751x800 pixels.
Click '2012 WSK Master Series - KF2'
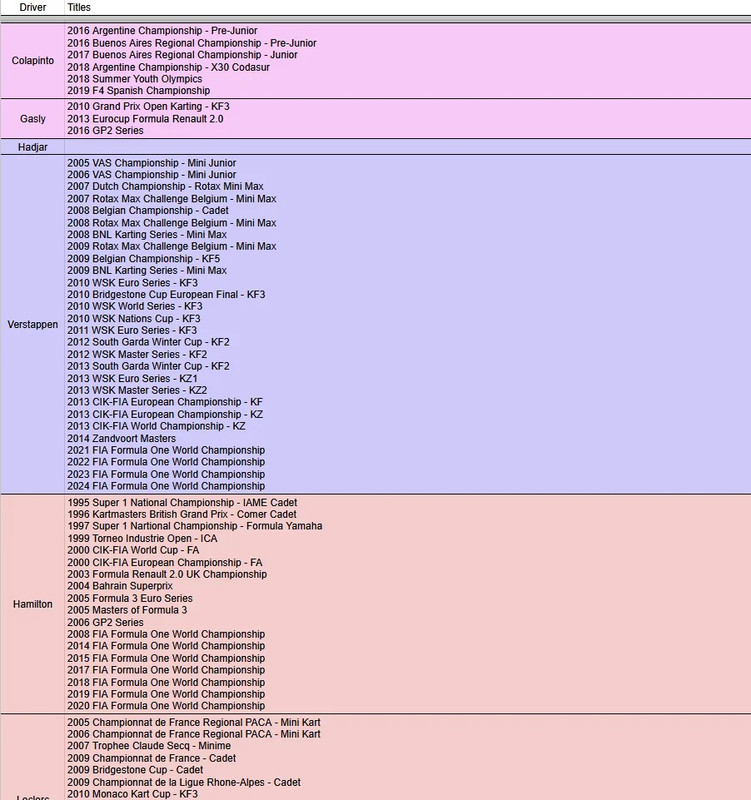137,354
